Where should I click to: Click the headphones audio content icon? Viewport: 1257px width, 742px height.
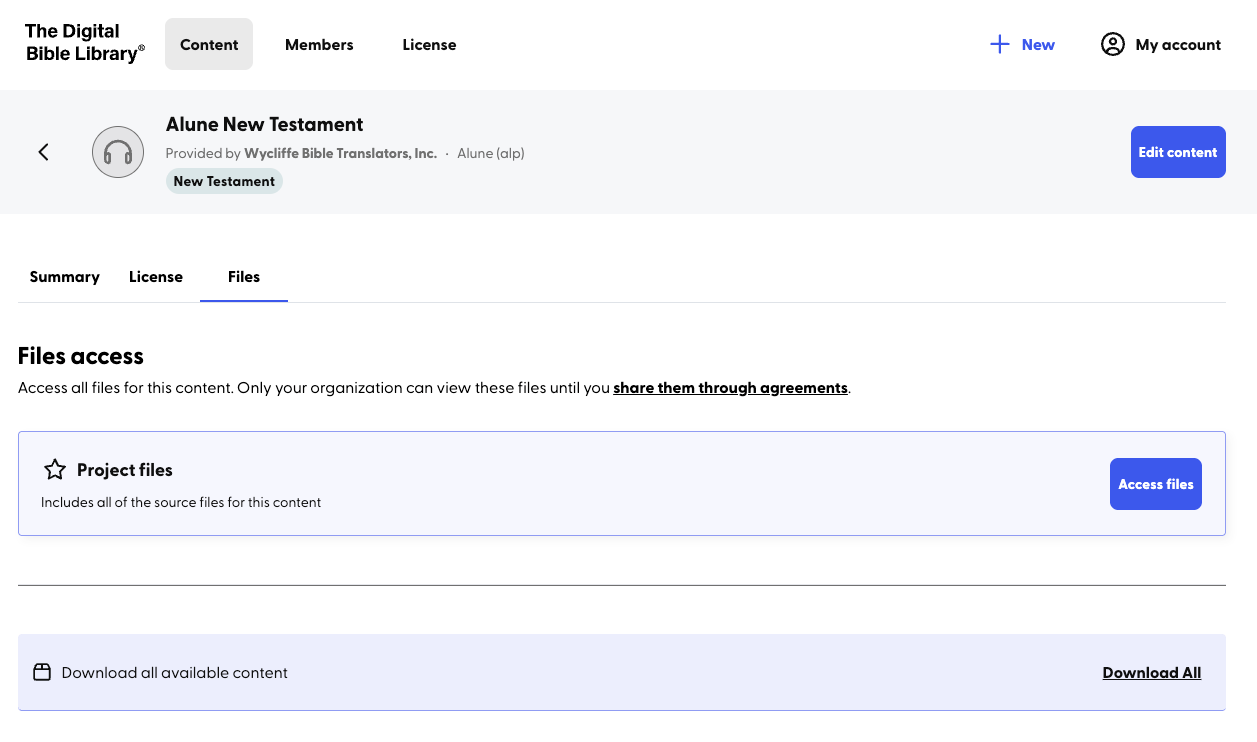118,152
